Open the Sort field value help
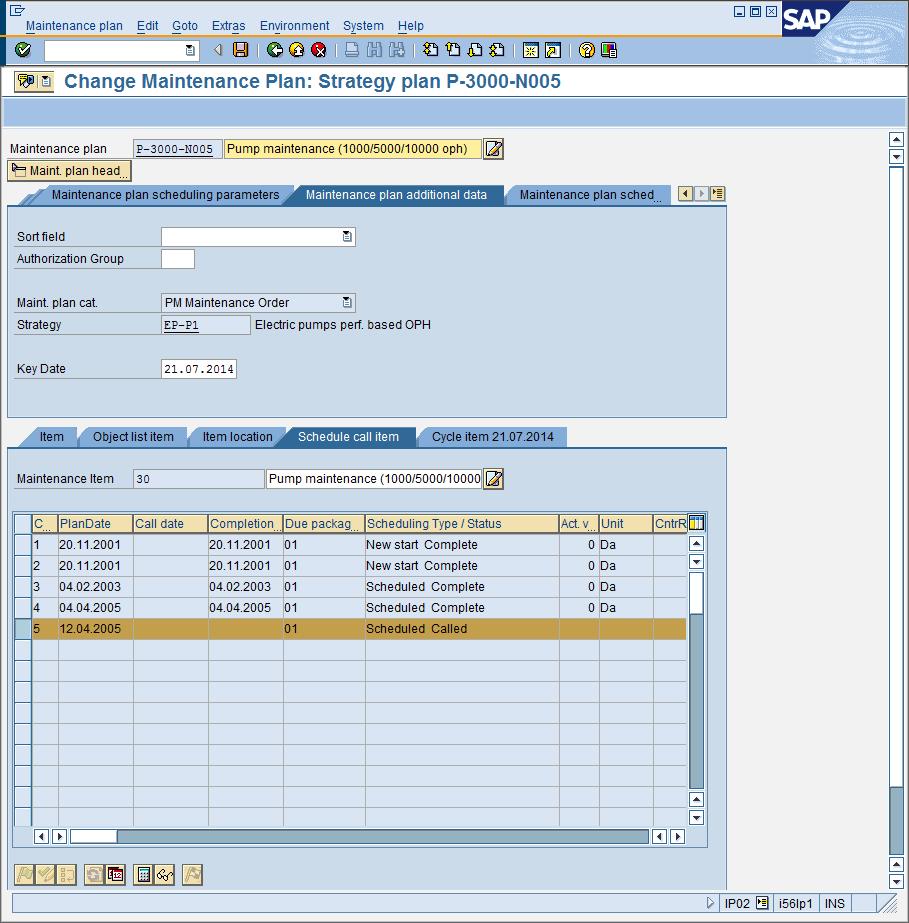909x923 pixels. [347, 237]
